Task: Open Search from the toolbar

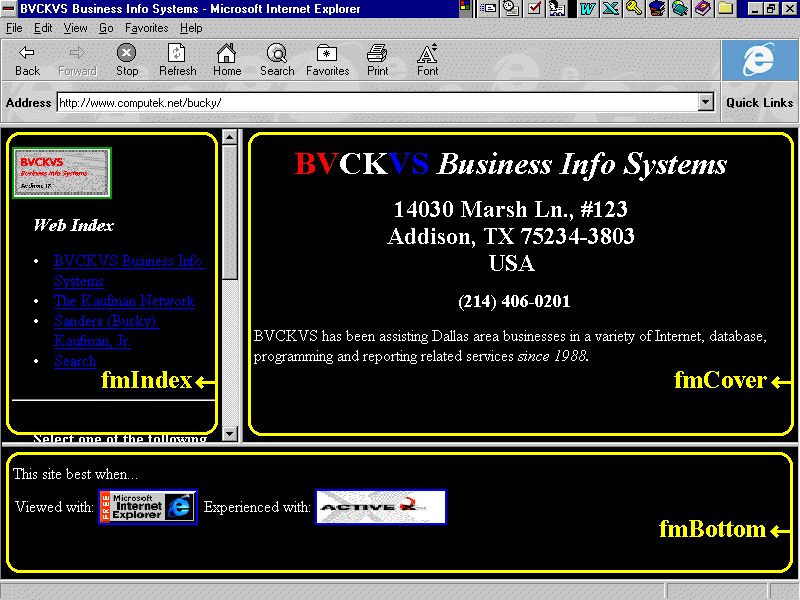Action: tap(277, 60)
